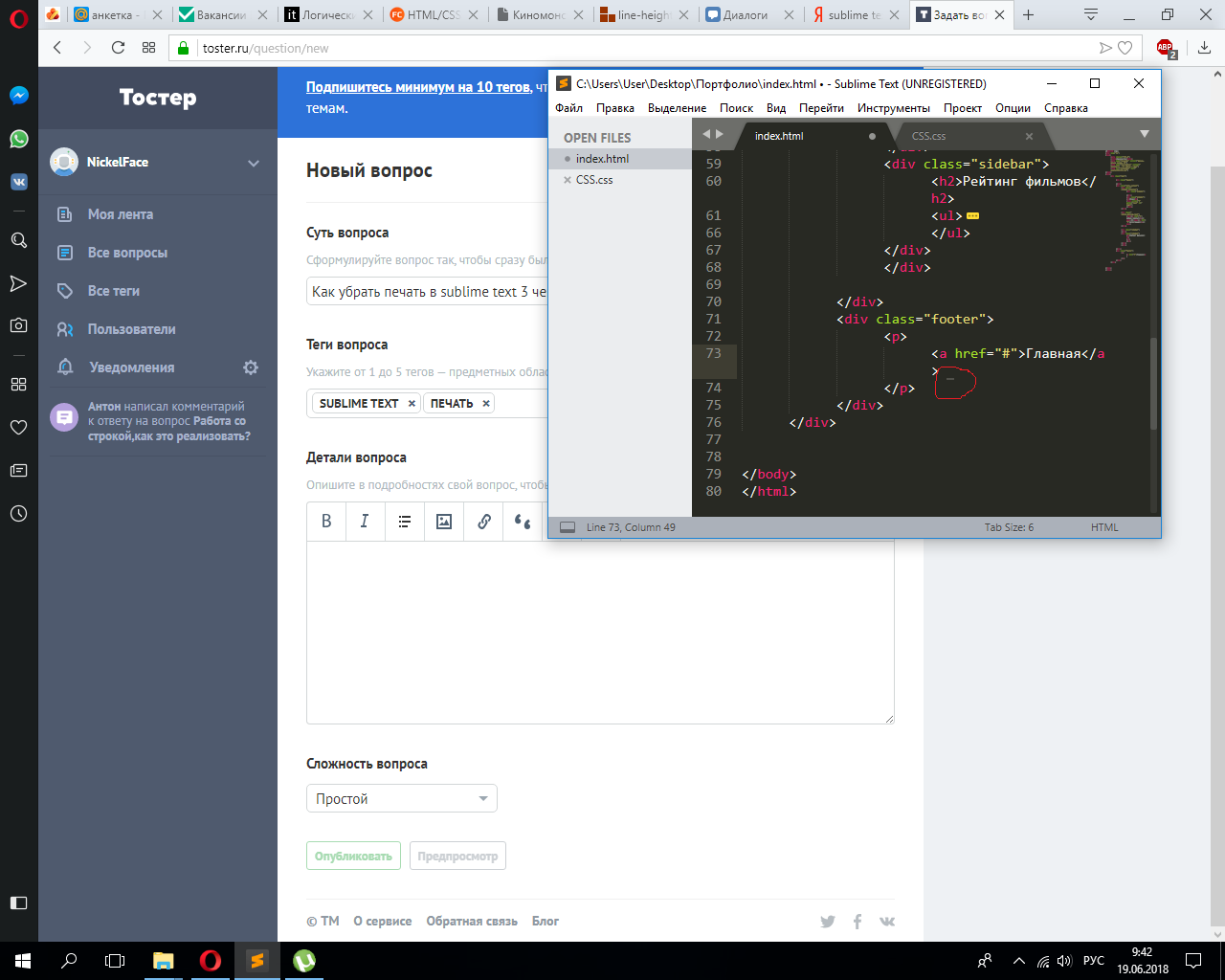Image resolution: width=1225 pixels, height=980 pixels.
Task: Open Facebook icon in page footer
Action: click(x=857, y=922)
